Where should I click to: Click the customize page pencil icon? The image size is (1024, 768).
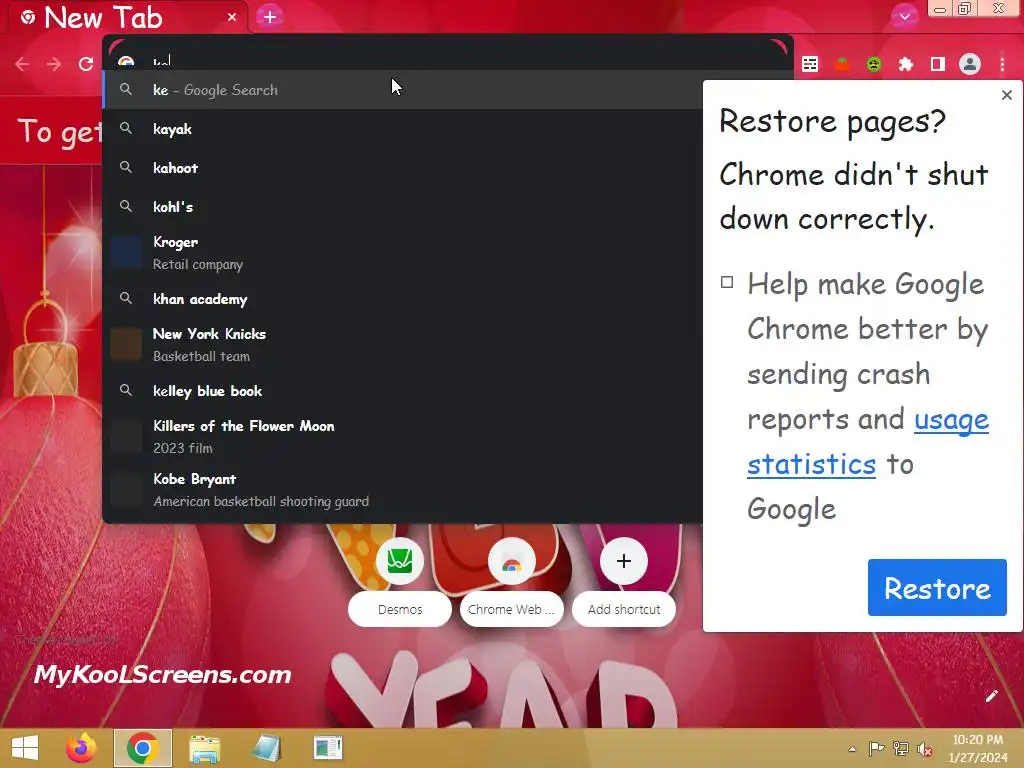click(x=991, y=696)
